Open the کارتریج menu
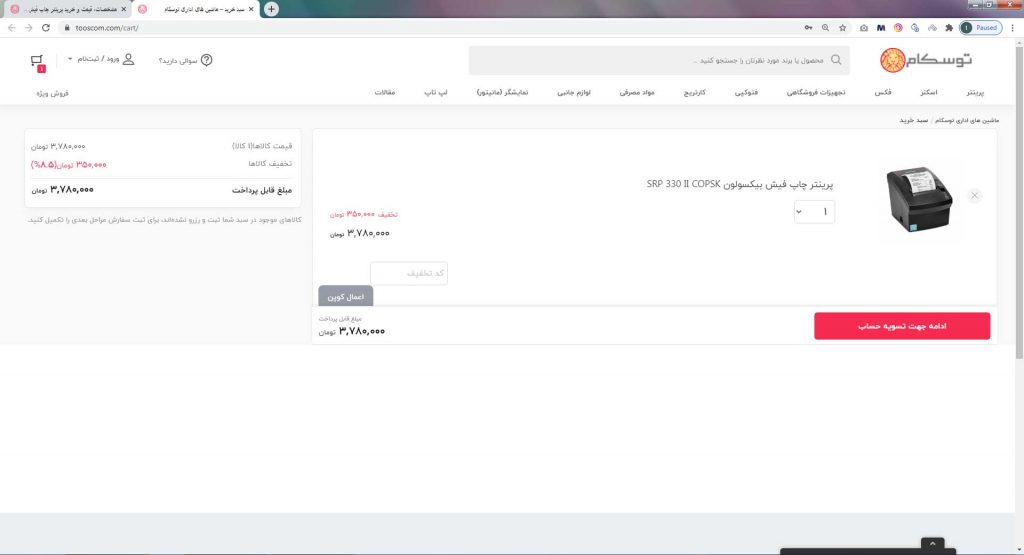The height and width of the screenshot is (555, 1024). point(694,93)
